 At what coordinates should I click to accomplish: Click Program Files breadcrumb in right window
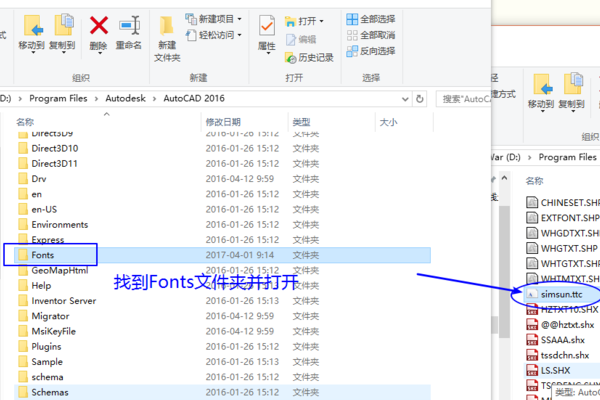567,157
